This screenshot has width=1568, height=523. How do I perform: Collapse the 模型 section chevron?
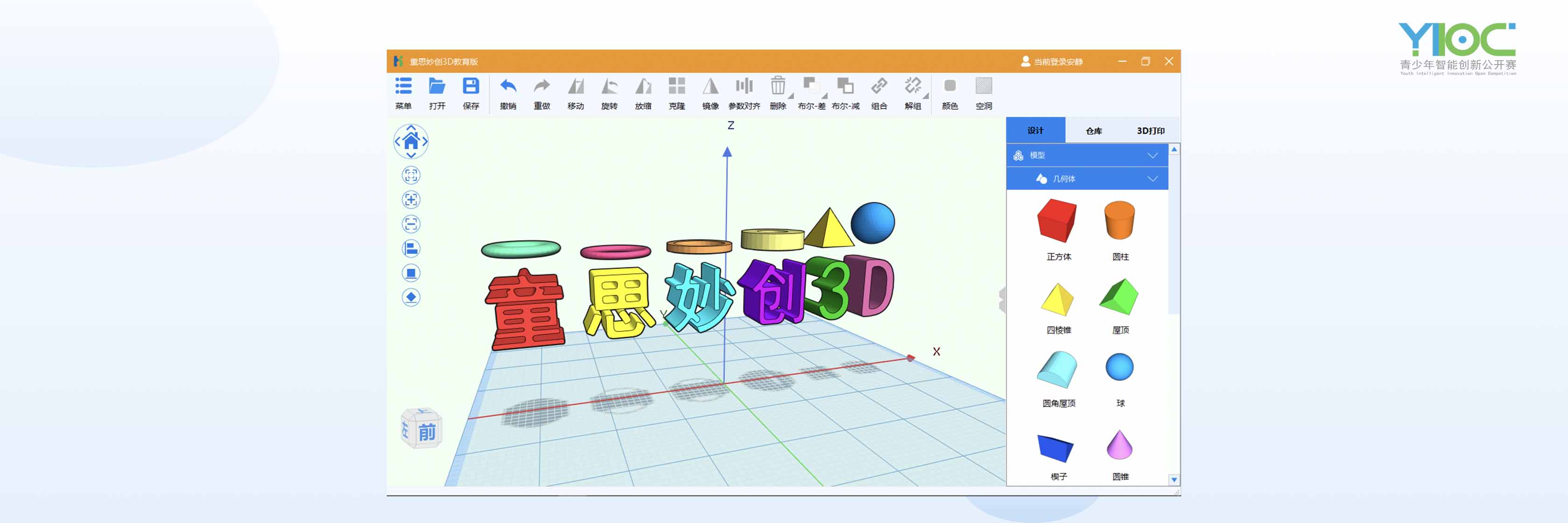[x=1152, y=155]
